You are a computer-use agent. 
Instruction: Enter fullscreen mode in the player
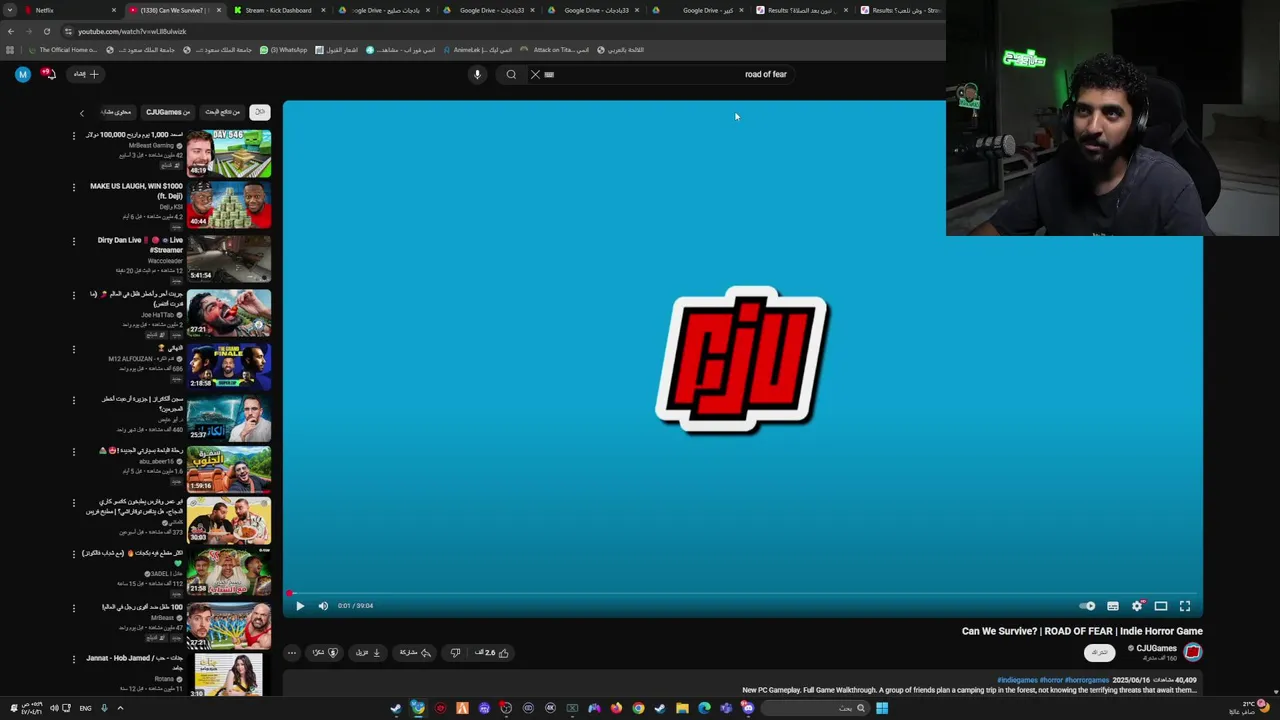tap(1185, 606)
